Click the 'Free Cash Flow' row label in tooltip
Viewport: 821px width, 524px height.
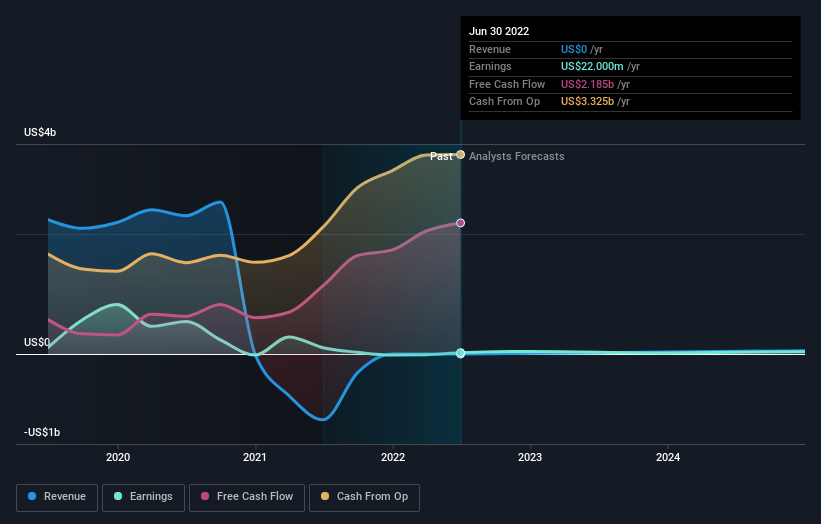click(507, 84)
